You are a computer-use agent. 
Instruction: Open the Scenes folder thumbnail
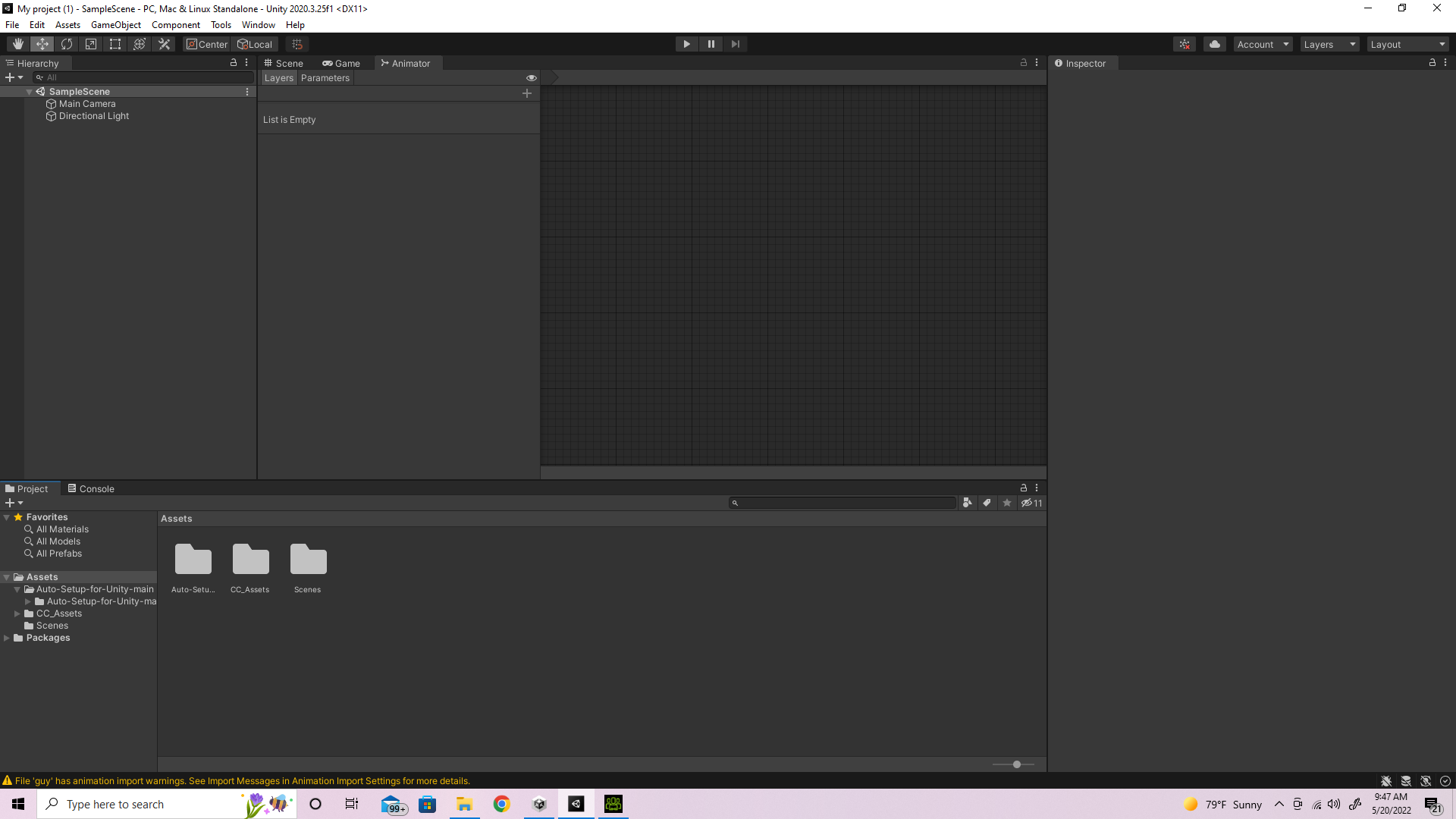308,568
